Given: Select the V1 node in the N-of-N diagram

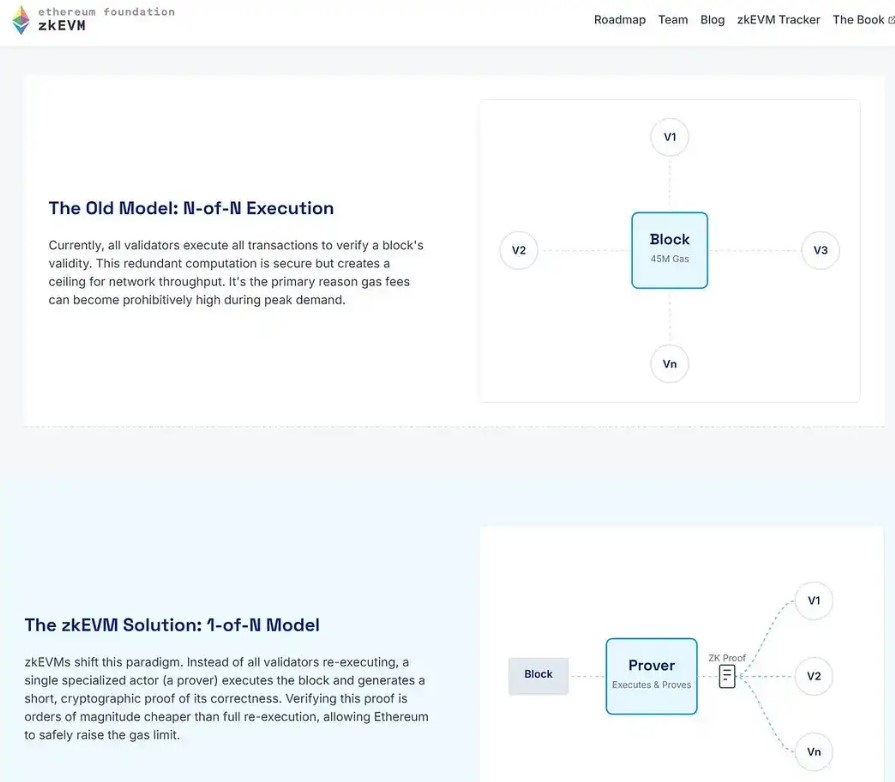Looking at the screenshot, I should click(x=670, y=137).
